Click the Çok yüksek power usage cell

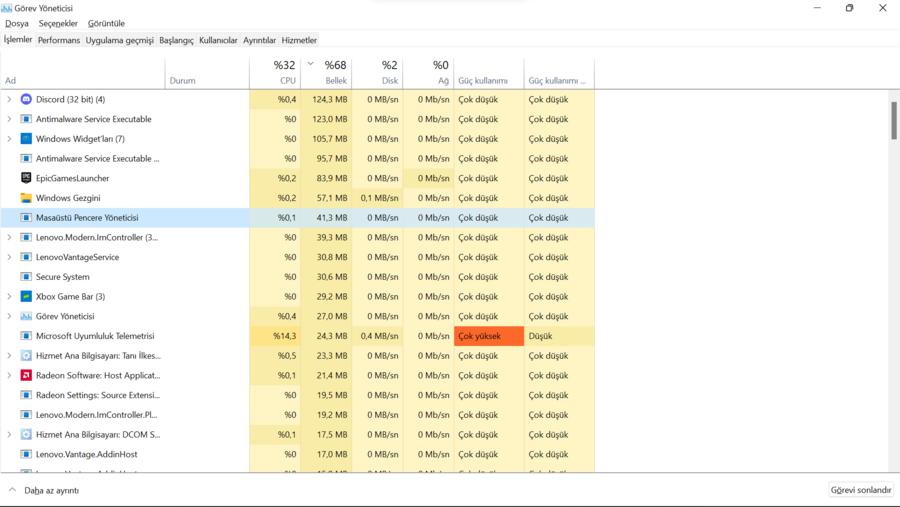click(489, 336)
